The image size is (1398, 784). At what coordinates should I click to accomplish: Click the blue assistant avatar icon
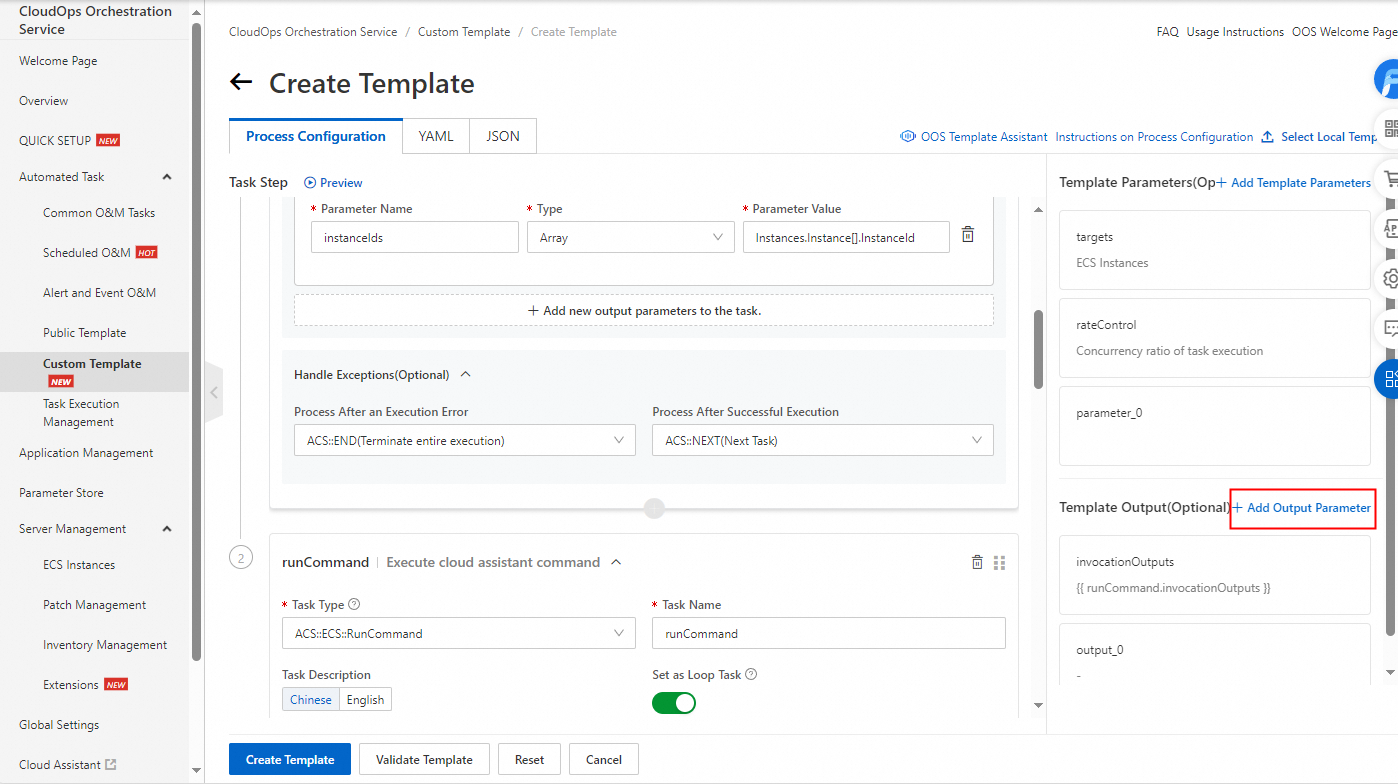tap(1388, 78)
